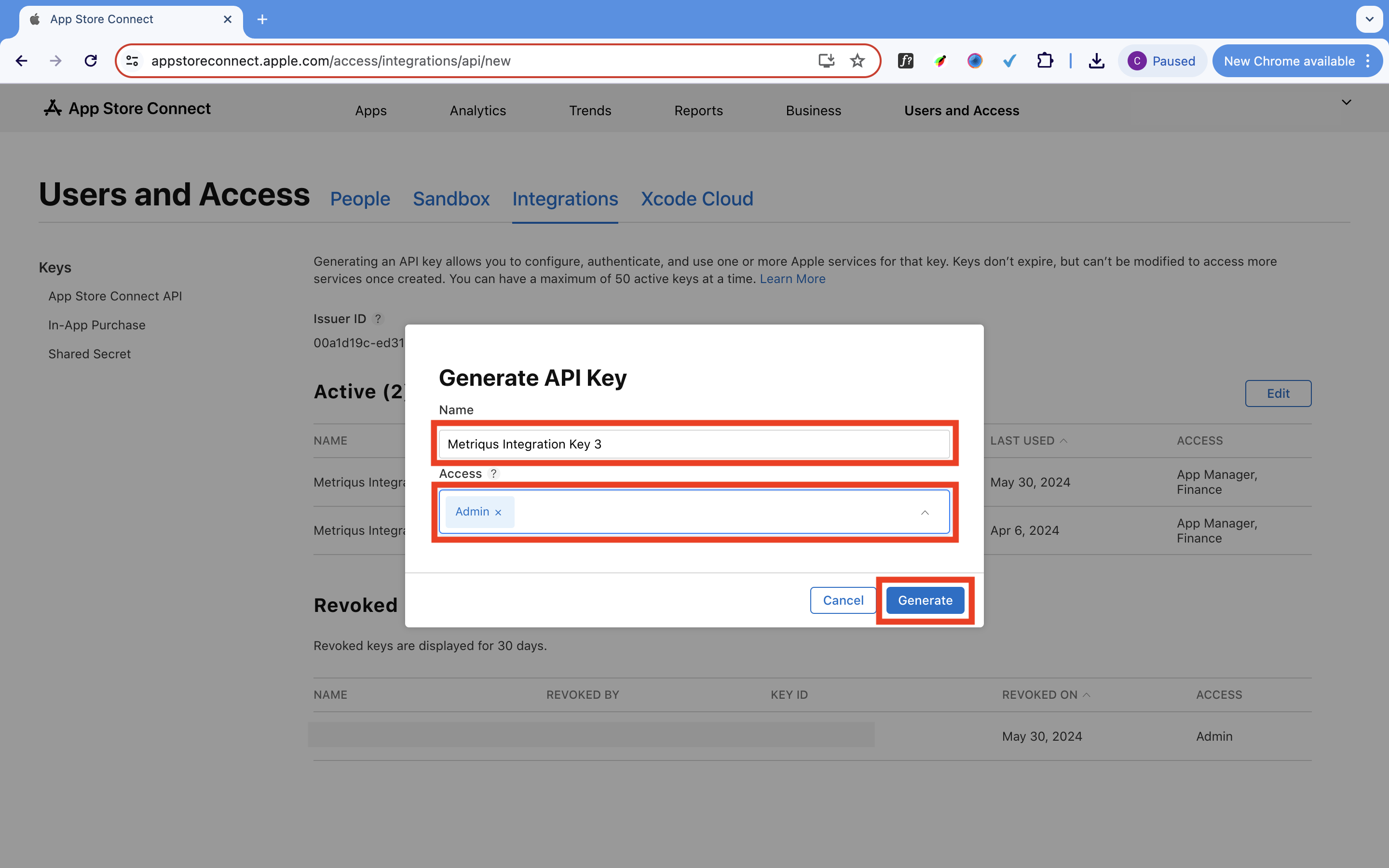This screenshot has height=868, width=1389.
Task: Open a new browser tab
Action: click(x=262, y=19)
